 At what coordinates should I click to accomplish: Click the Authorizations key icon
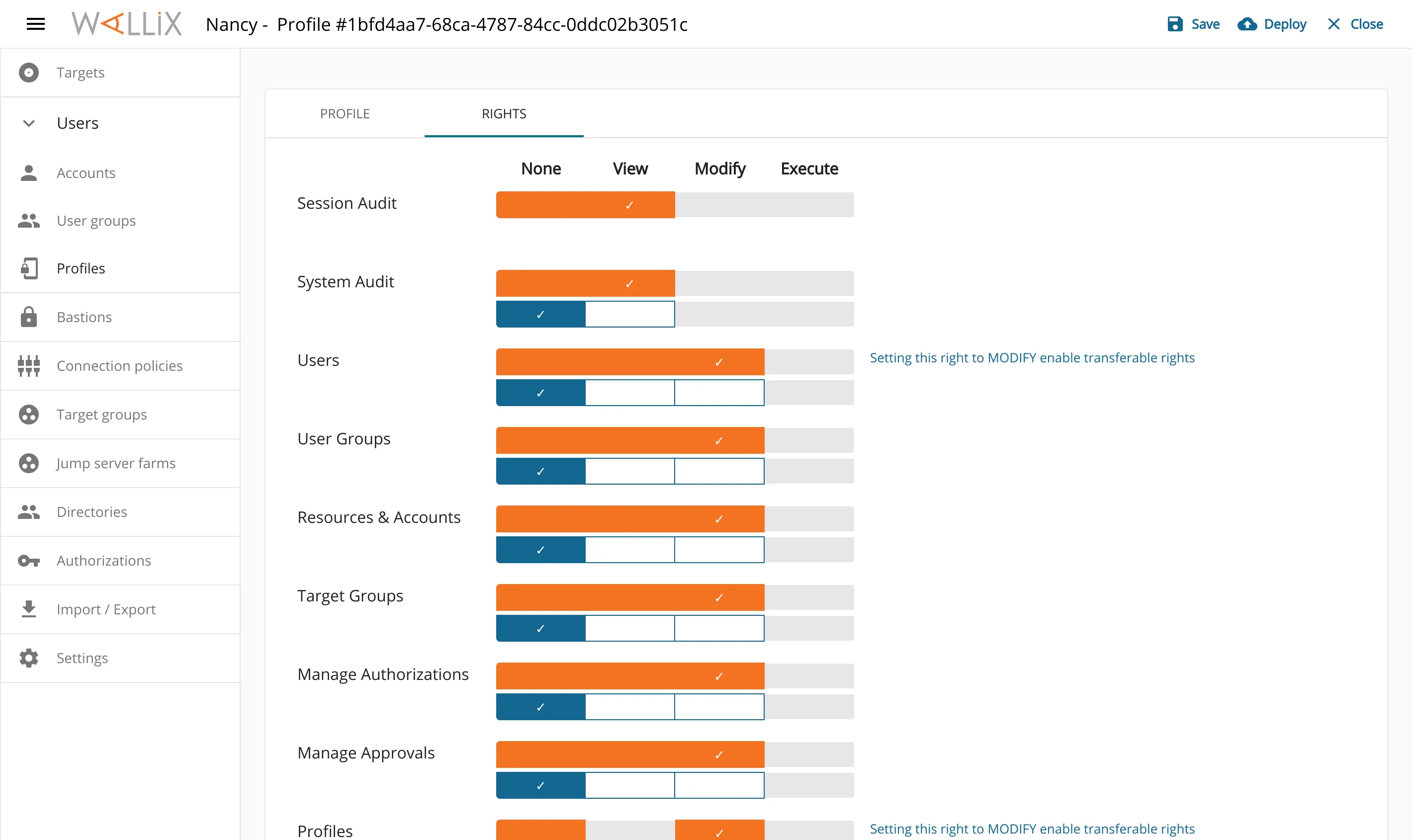pyautogui.click(x=29, y=560)
